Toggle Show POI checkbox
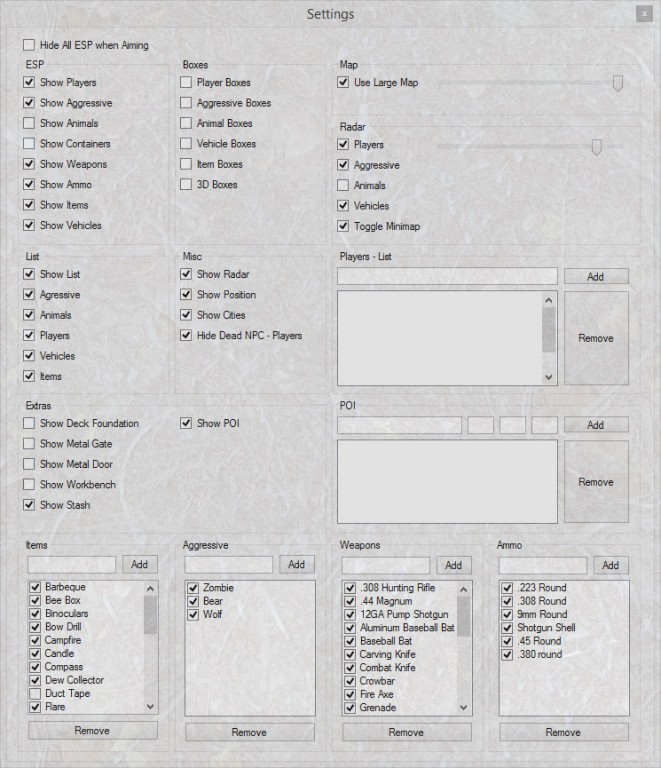 click(186, 423)
